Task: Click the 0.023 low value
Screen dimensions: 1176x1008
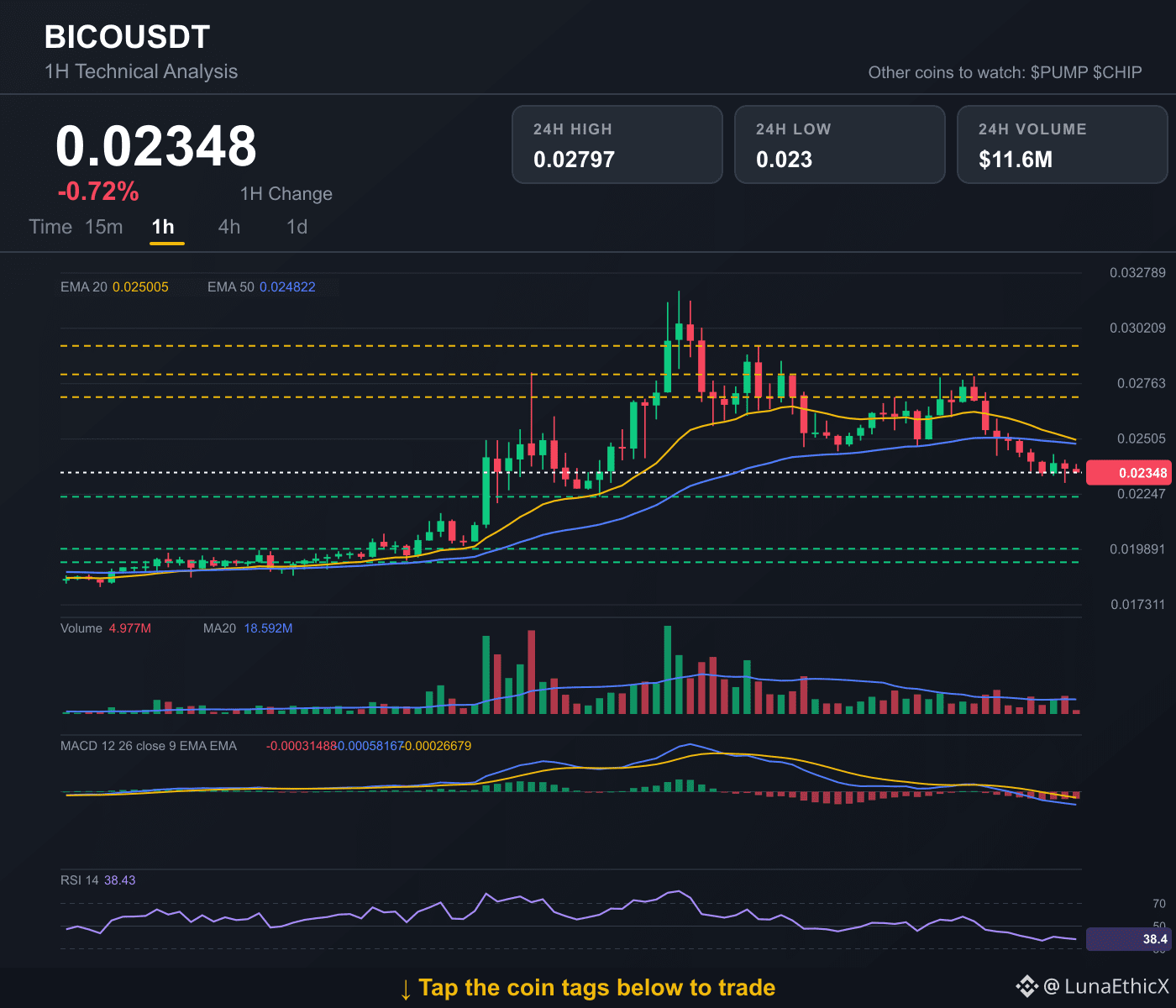Action: (x=785, y=160)
